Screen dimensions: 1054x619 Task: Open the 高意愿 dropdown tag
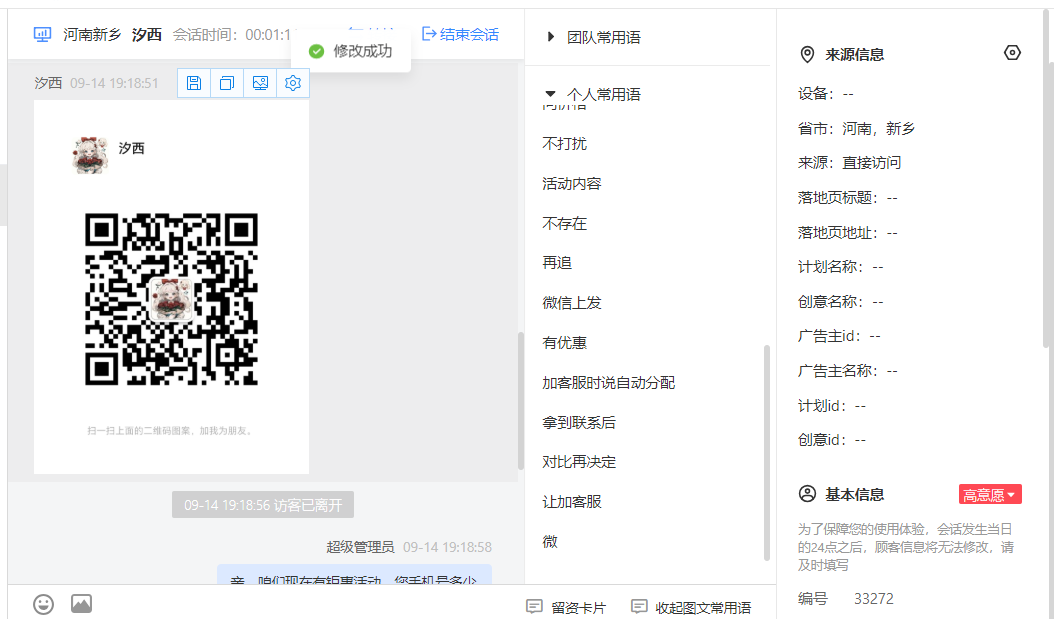click(x=990, y=495)
